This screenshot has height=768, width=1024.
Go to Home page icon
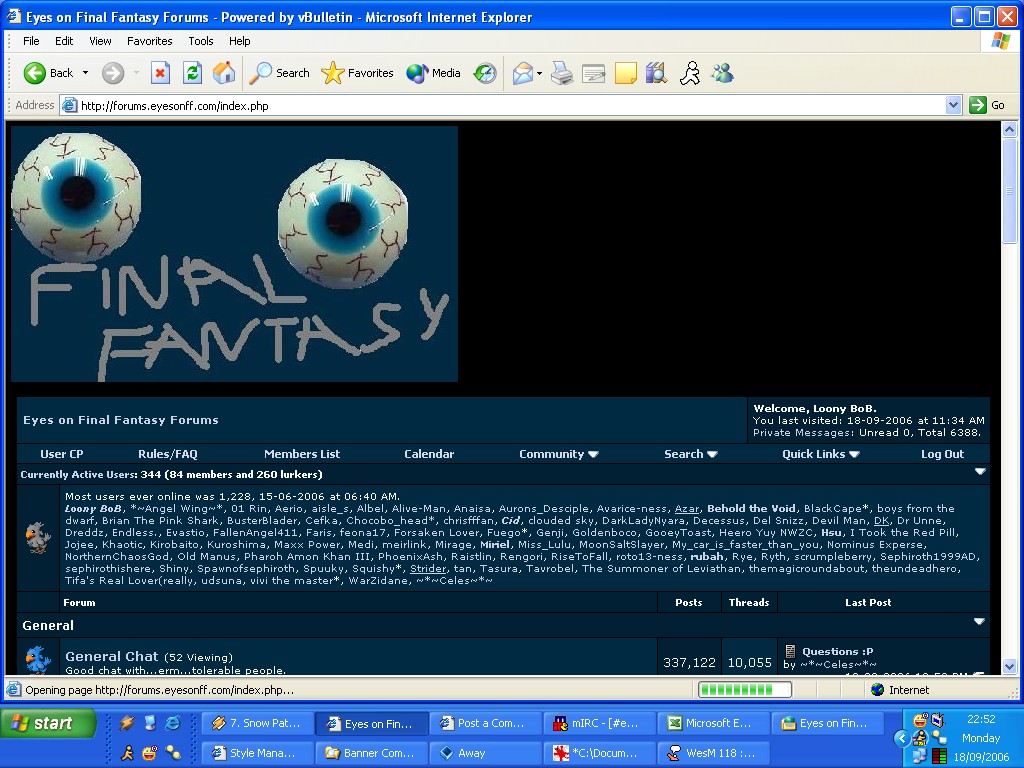point(224,72)
